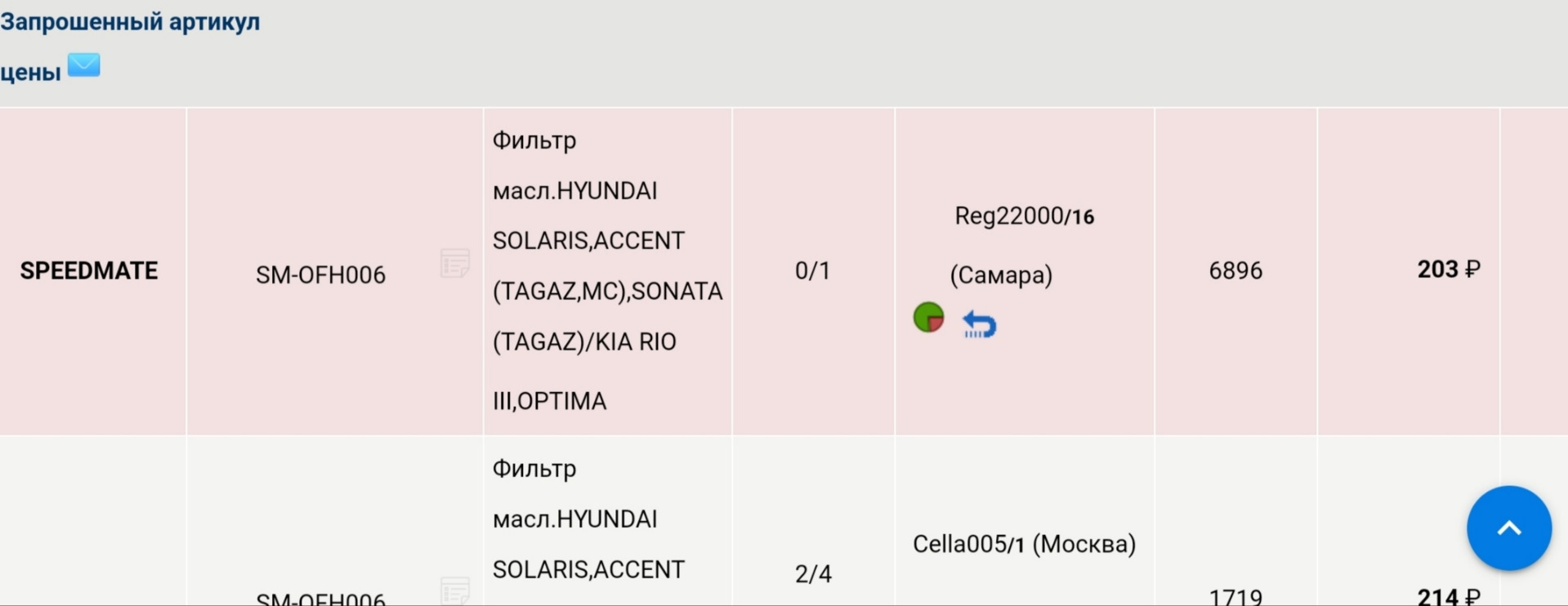Click the Запрошенный артикул heading
Screen dimensions: 1568x606
[x=131, y=22]
